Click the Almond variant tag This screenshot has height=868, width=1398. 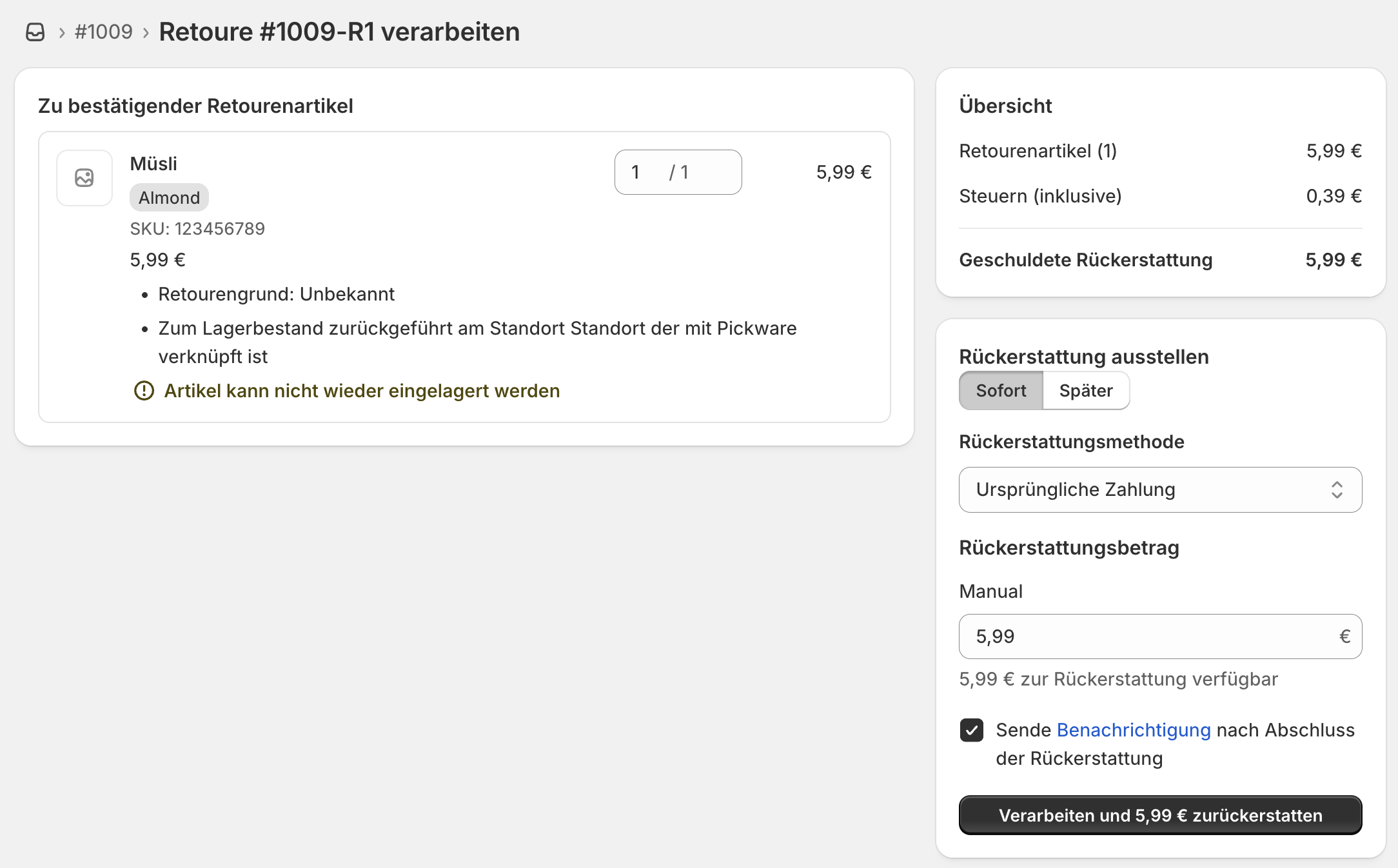coord(169,198)
